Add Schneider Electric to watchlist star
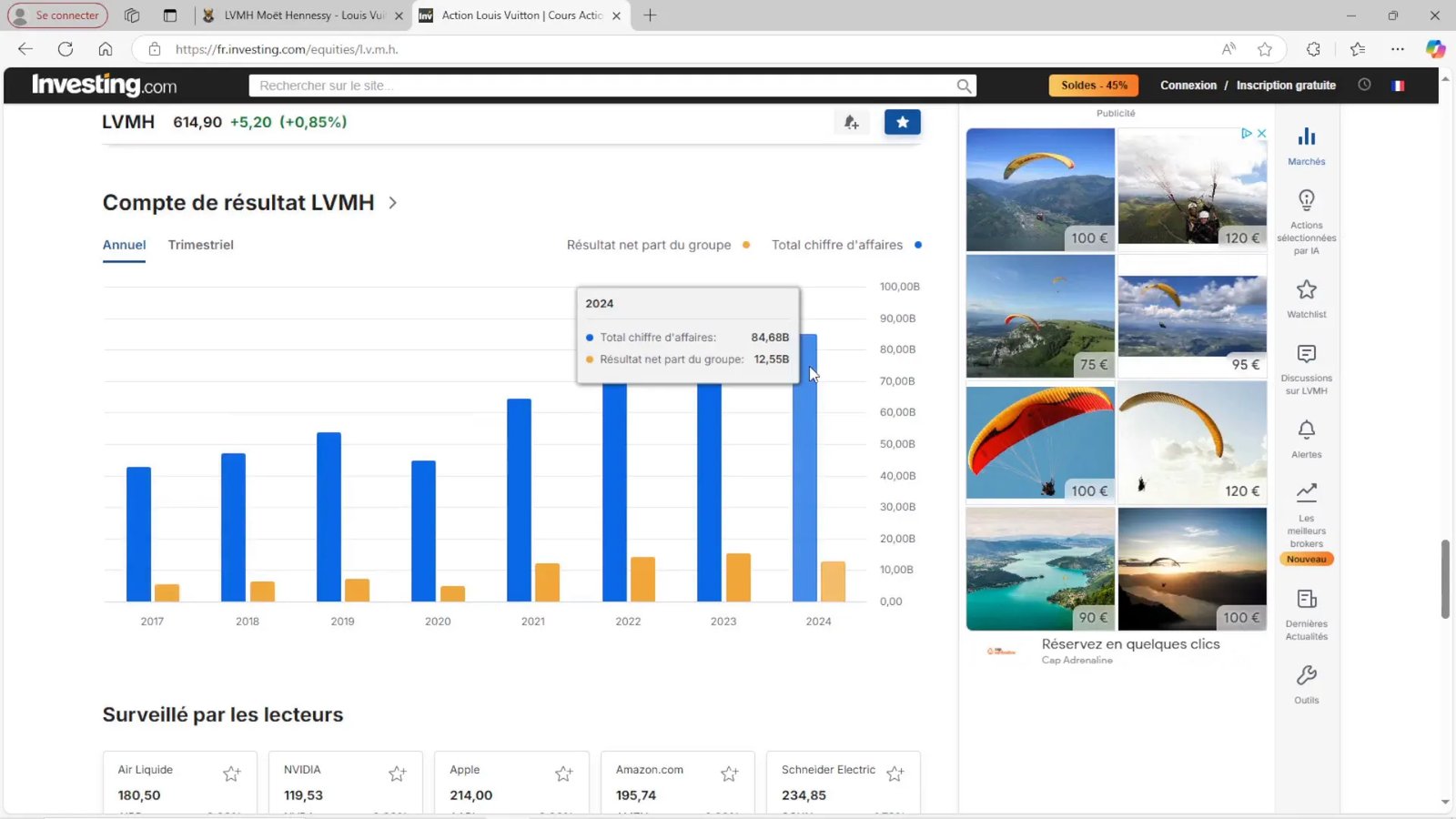 point(895,773)
